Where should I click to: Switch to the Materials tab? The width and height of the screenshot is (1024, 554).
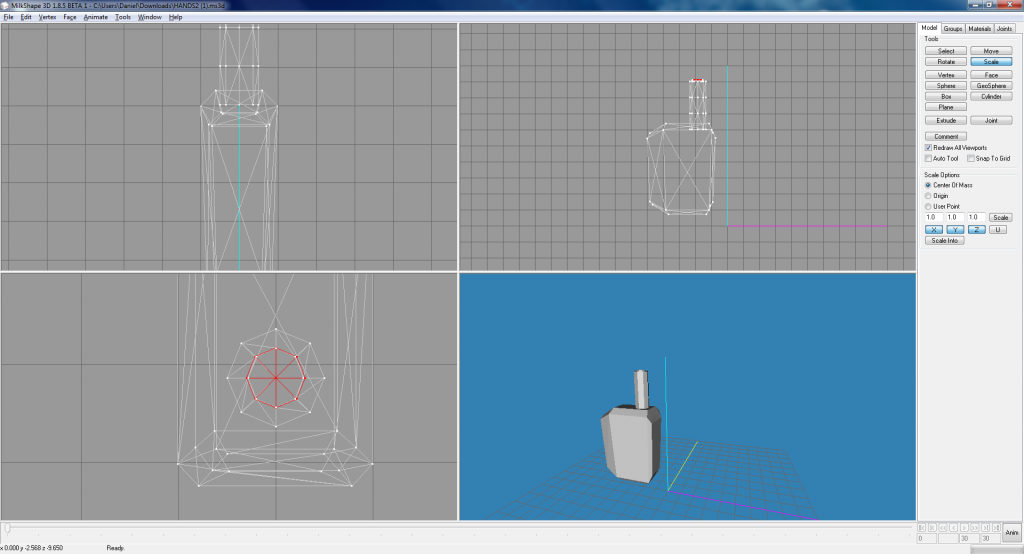[980, 29]
